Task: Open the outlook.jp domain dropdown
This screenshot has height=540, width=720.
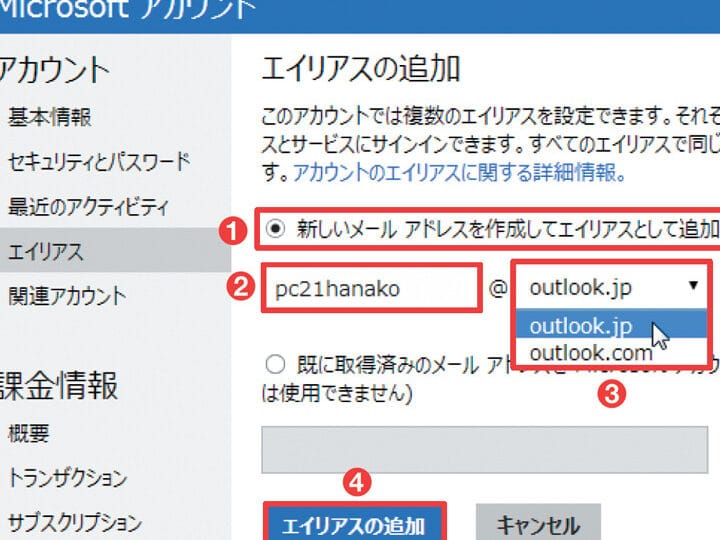Action: pyautogui.click(x=611, y=287)
